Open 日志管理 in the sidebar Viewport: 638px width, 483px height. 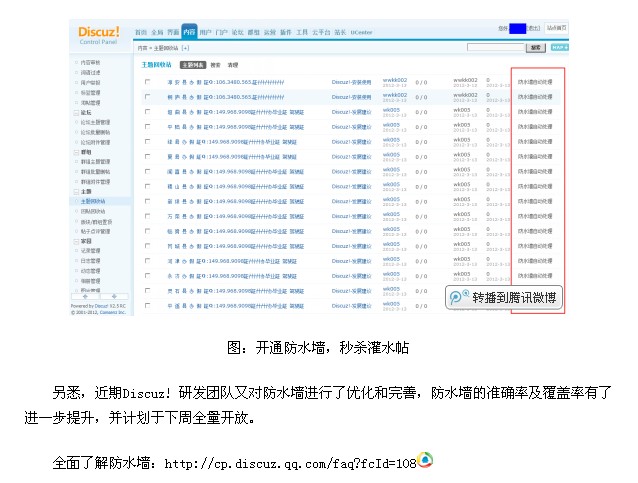[90, 261]
